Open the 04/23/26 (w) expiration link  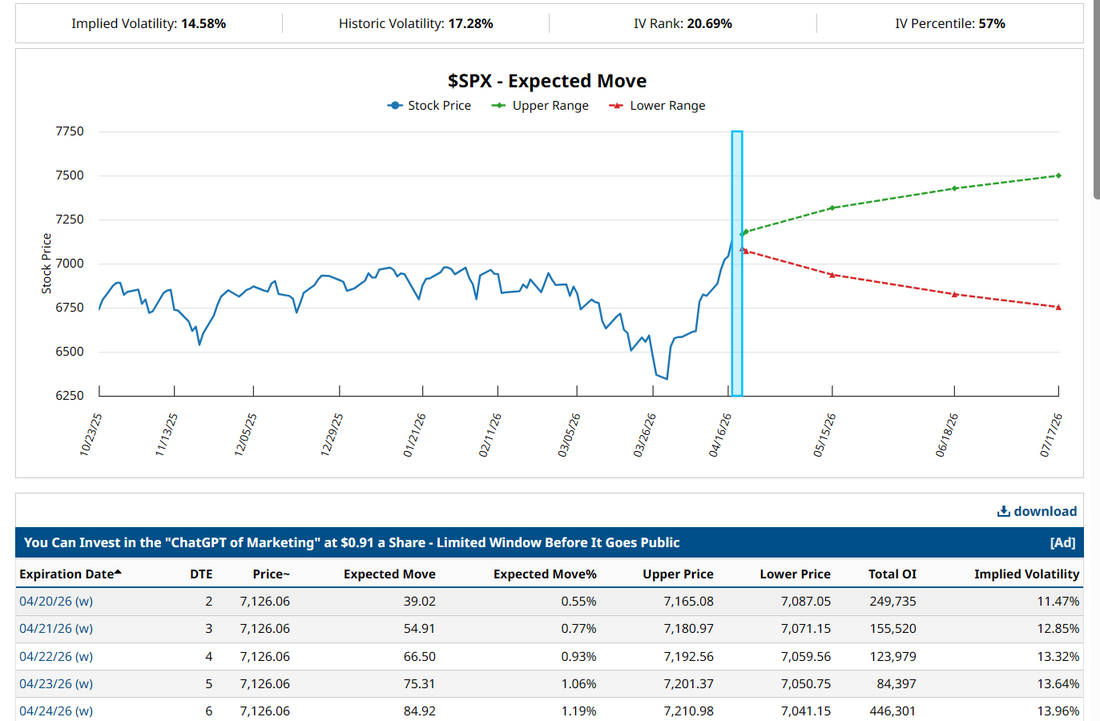(56, 683)
